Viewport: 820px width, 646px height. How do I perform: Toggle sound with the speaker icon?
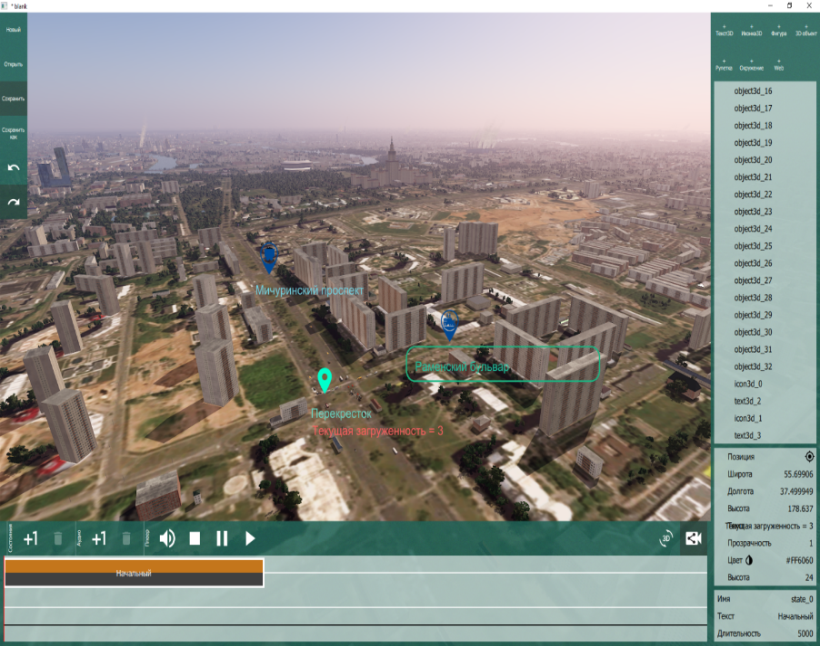167,539
